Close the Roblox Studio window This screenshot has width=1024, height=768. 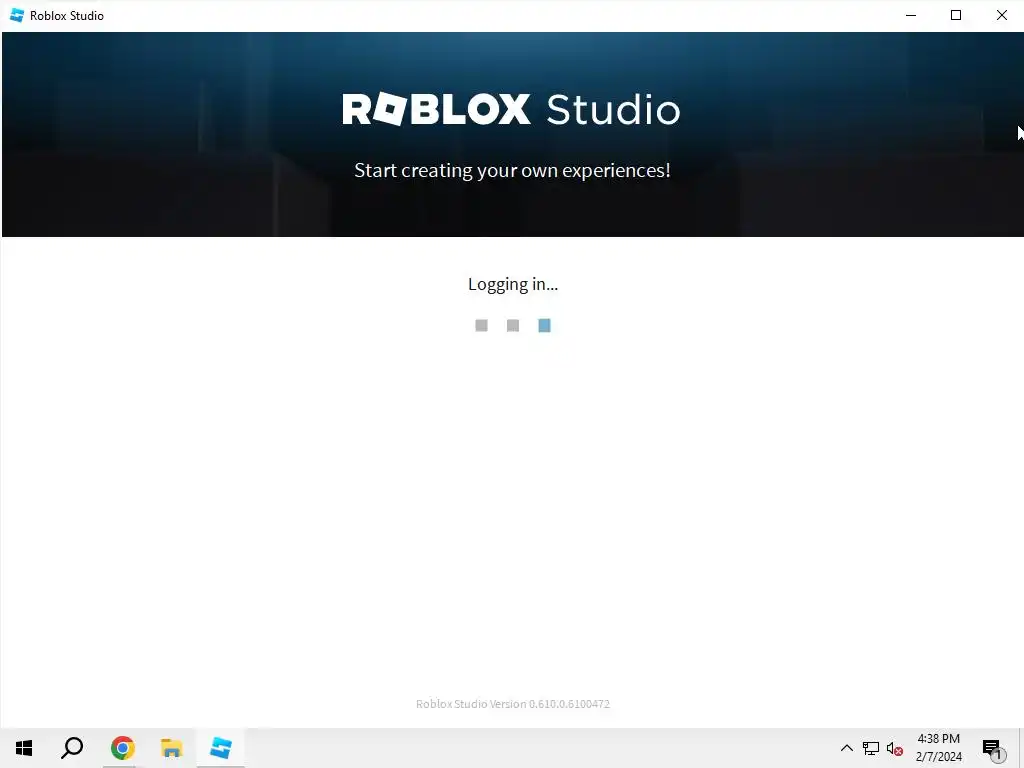(x=1001, y=16)
